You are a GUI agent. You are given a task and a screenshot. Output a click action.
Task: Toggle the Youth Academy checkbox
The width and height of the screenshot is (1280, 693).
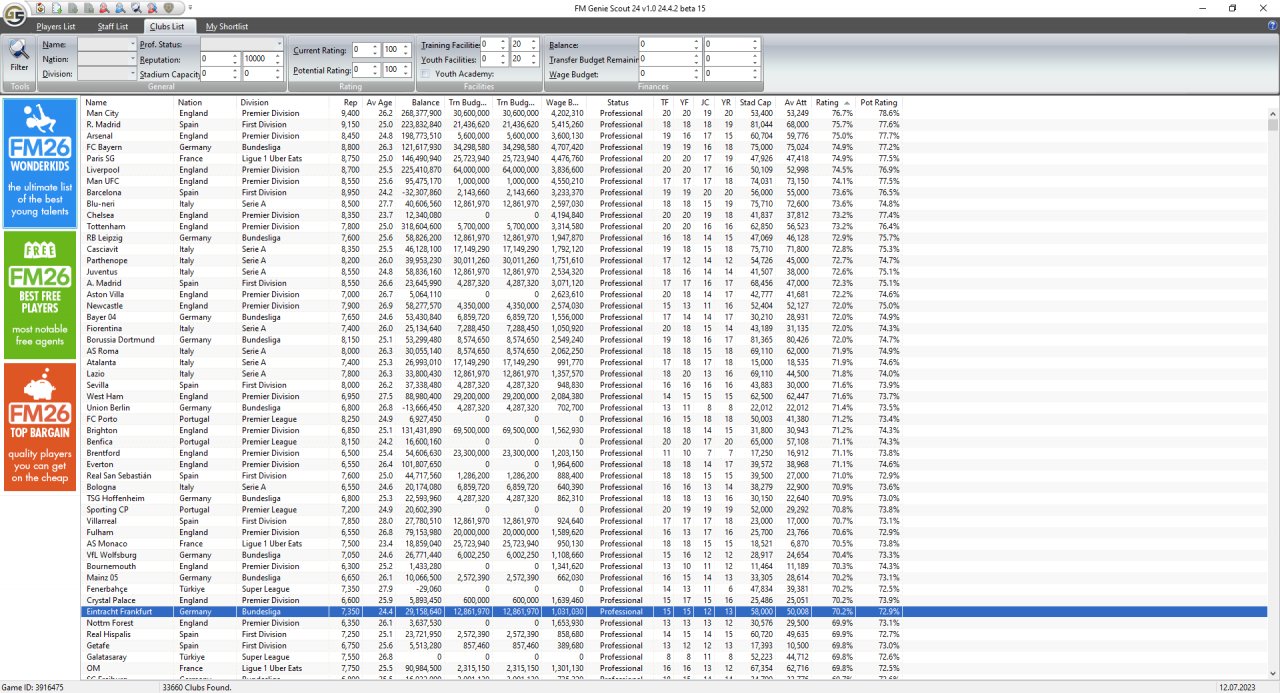[425, 74]
